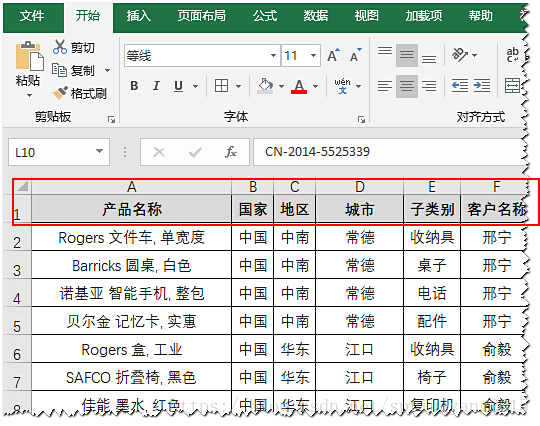Select row 4 header
The height and width of the screenshot is (426, 540).
click(17, 293)
